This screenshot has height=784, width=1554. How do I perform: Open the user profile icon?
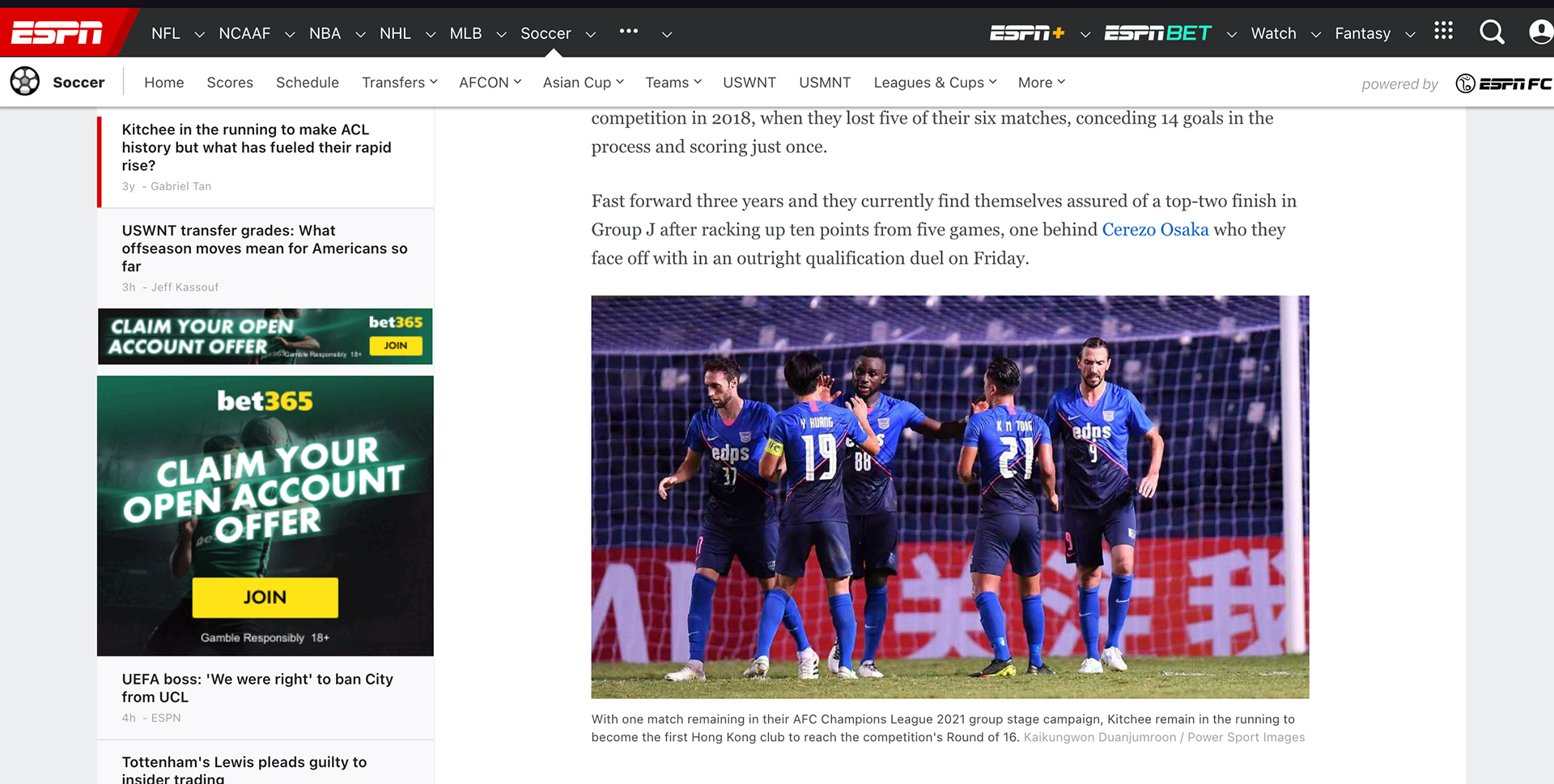(1540, 32)
